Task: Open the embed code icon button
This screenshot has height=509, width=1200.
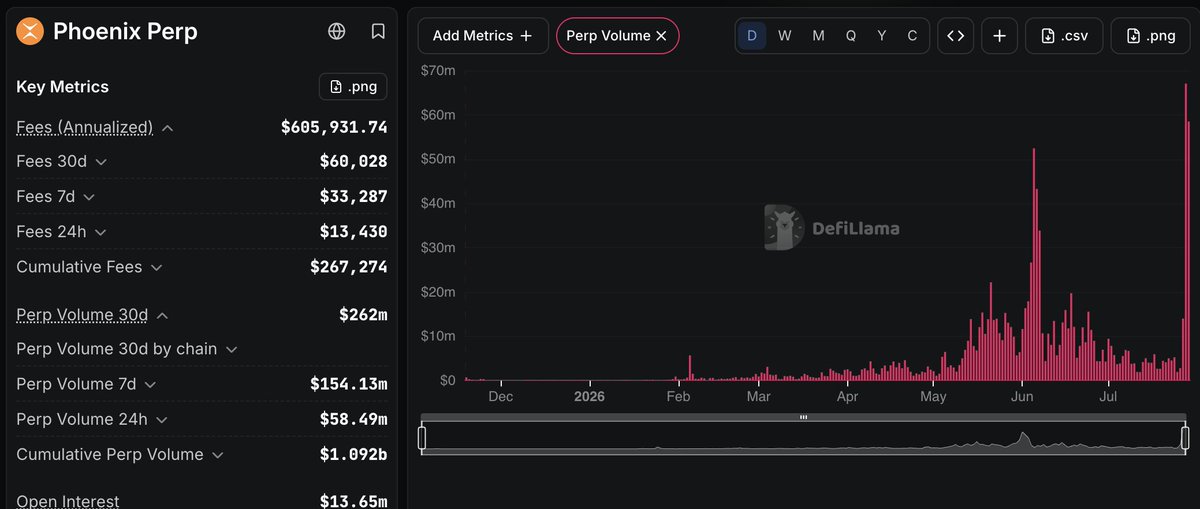Action: [x=955, y=36]
